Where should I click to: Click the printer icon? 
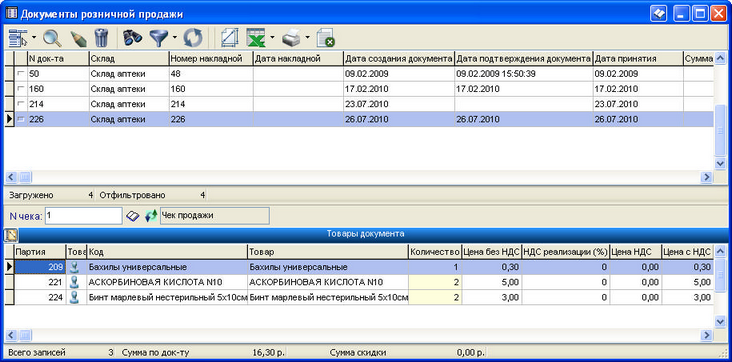[x=292, y=38]
